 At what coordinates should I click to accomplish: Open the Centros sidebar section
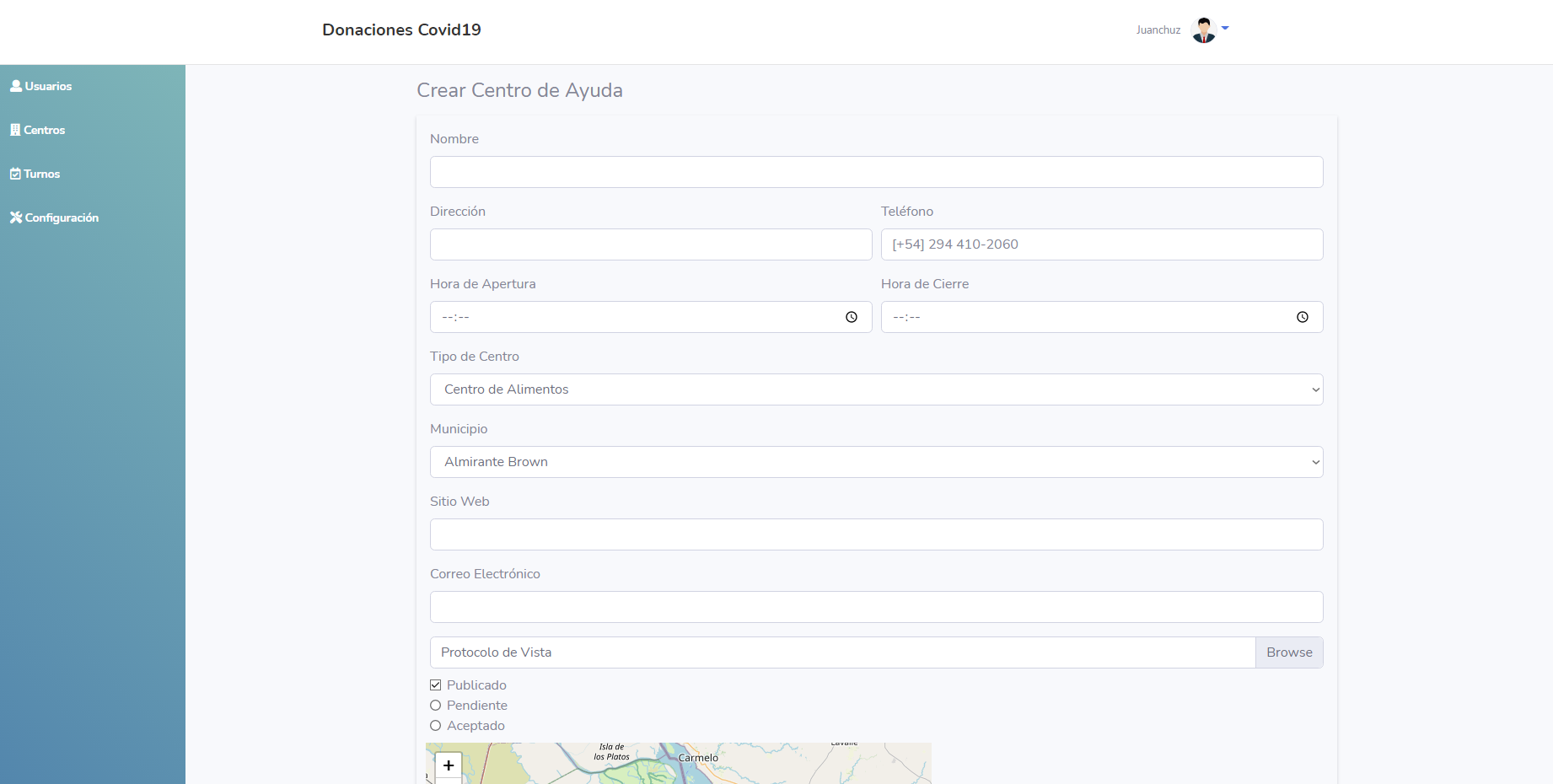pyautogui.click(x=37, y=130)
